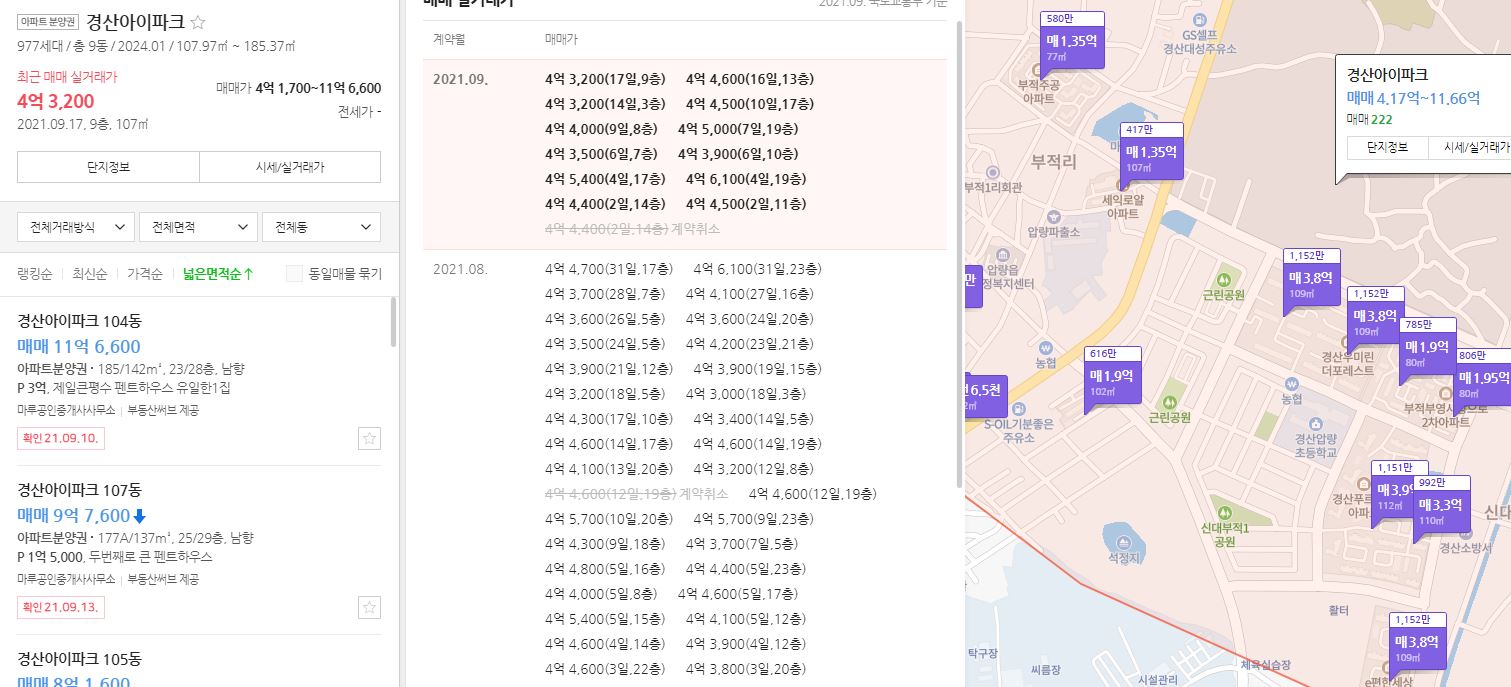
Task: Click the 확인21.09.13. confirmation badge
Action: pyautogui.click(x=61, y=607)
